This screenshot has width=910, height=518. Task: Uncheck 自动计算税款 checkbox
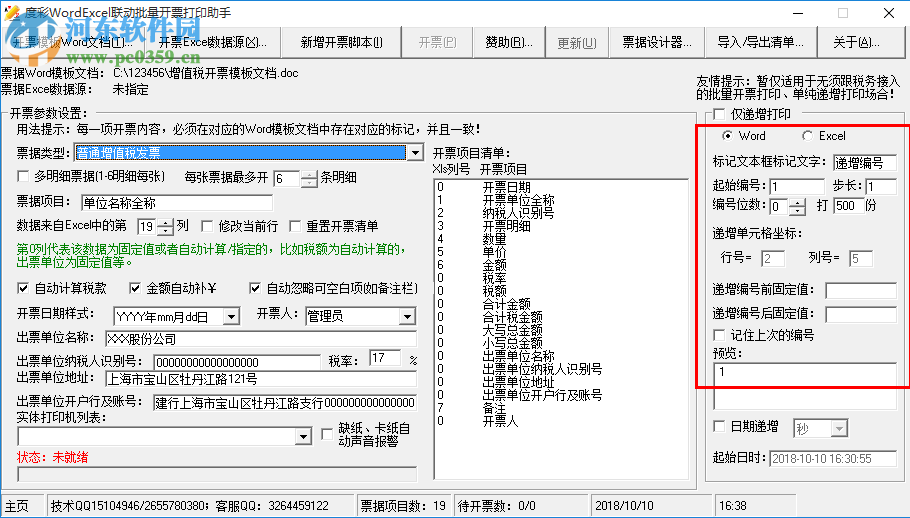(23, 288)
